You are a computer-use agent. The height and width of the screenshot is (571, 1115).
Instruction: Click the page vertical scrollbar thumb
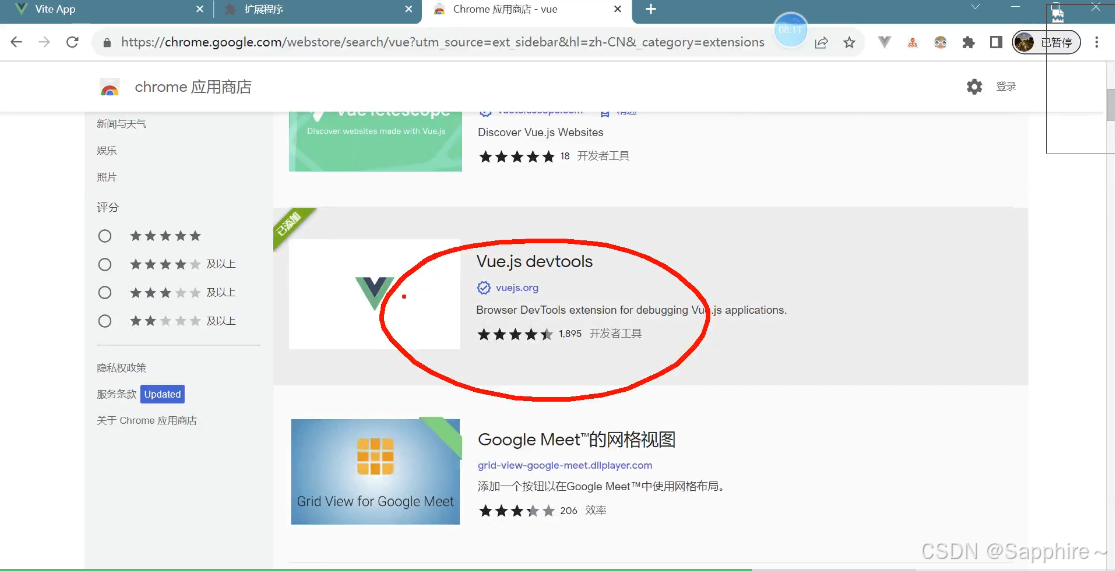pyautogui.click(x=1110, y=105)
